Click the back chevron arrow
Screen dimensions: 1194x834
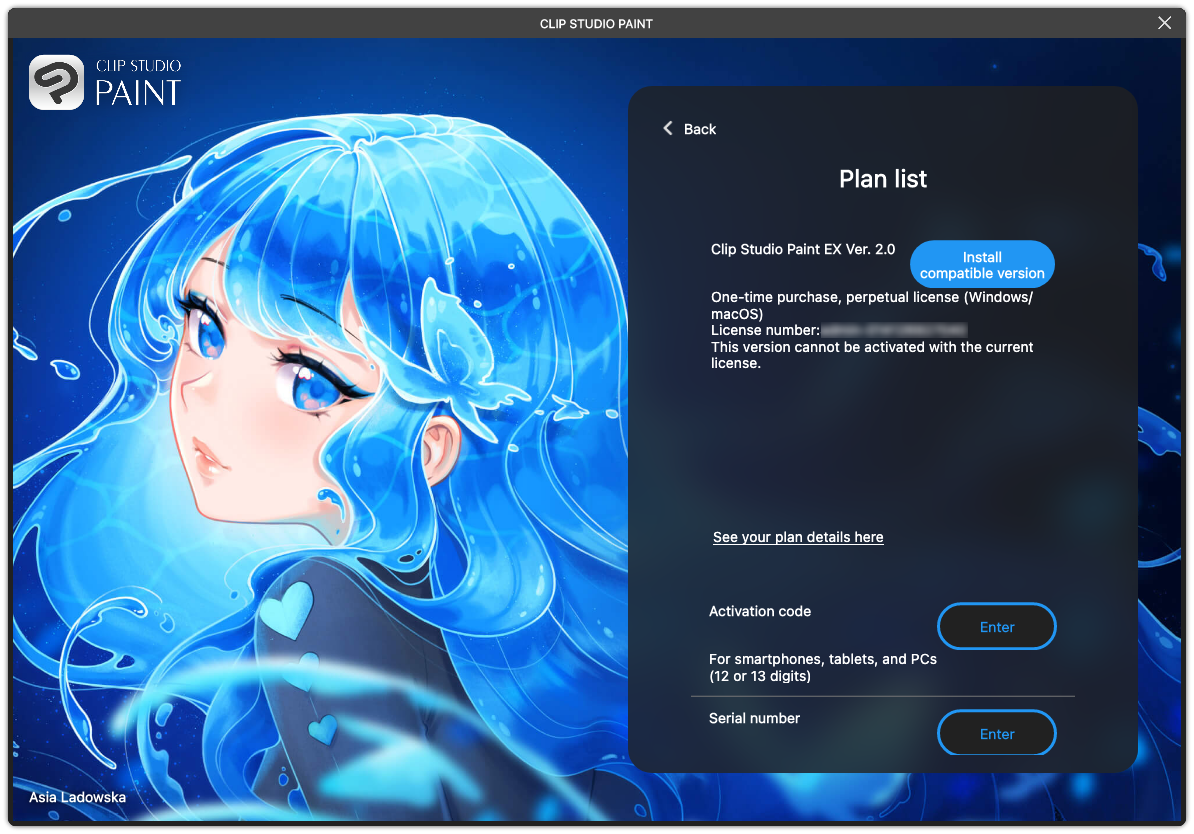(x=668, y=129)
